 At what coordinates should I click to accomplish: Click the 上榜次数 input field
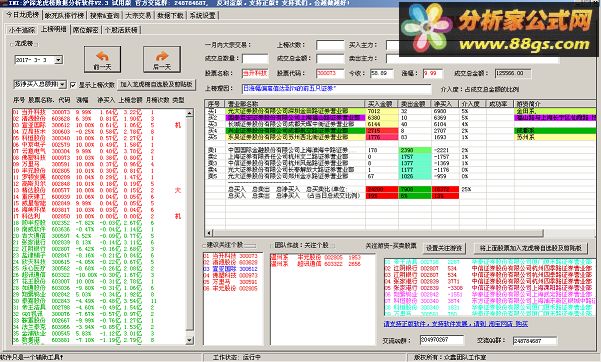(x=330, y=45)
